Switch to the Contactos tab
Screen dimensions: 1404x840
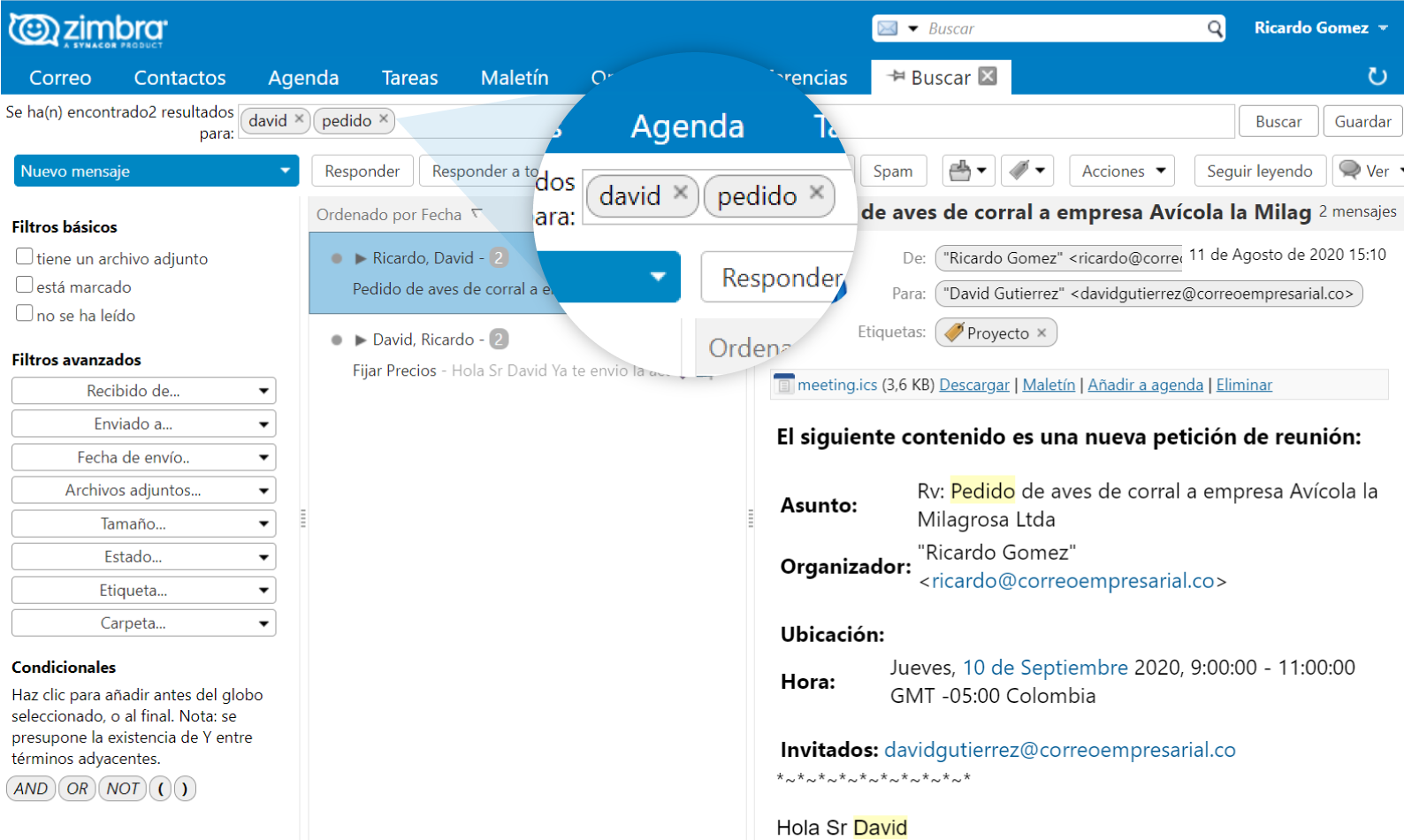point(179,78)
